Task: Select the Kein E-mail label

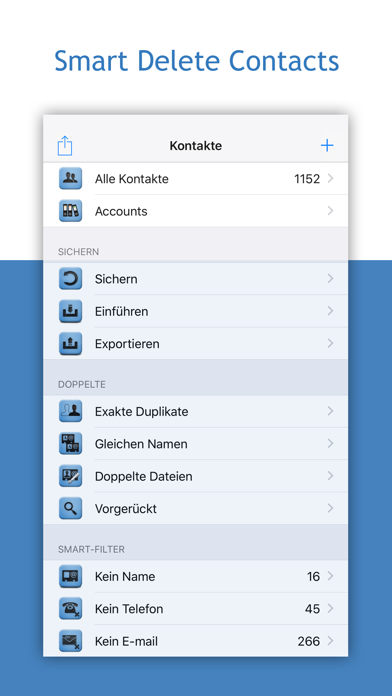Action: (x=126, y=641)
